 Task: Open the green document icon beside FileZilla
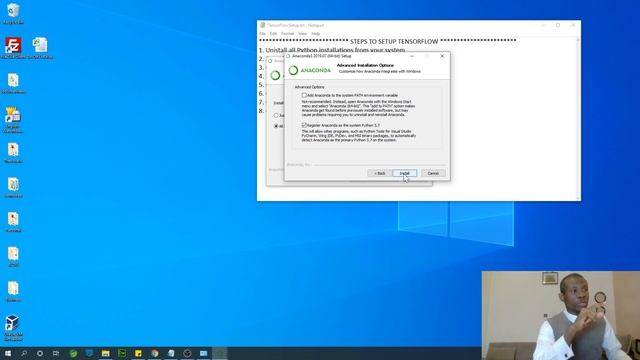(40, 48)
